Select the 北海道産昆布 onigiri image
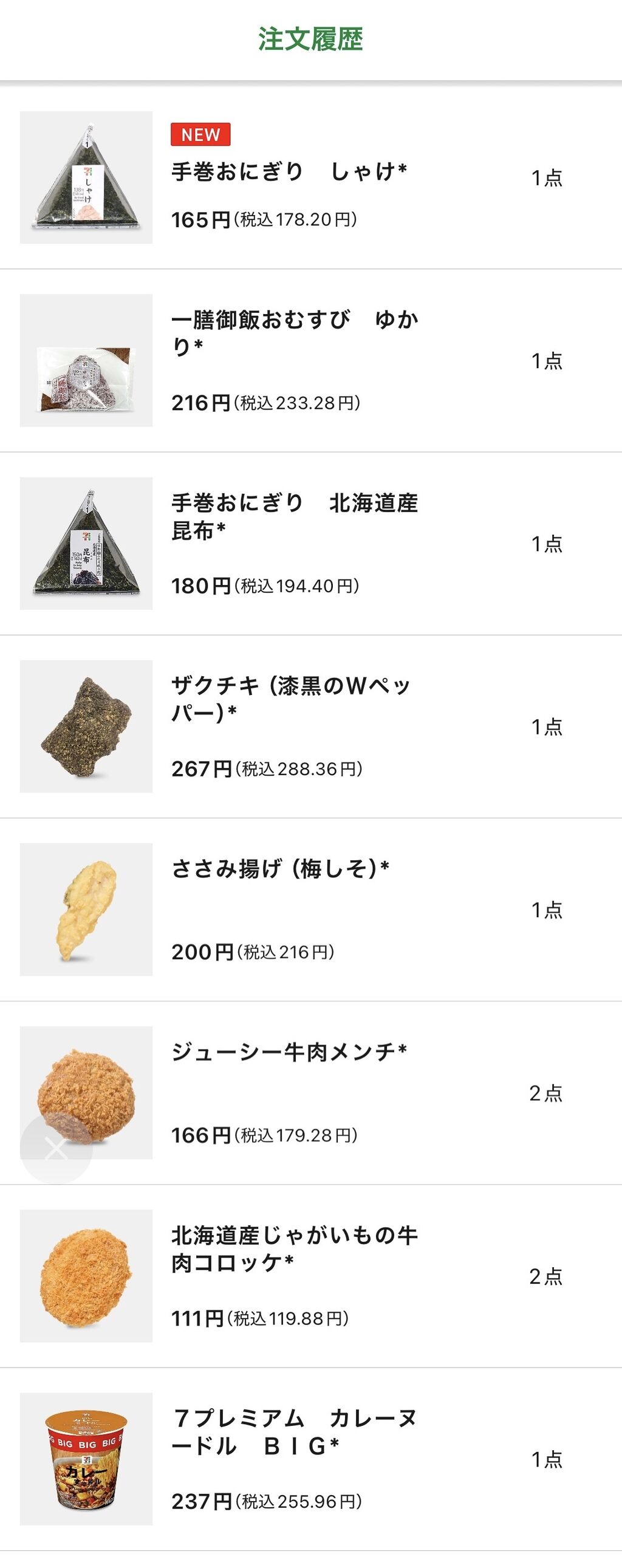This screenshot has height=1568, width=622. [86, 543]
